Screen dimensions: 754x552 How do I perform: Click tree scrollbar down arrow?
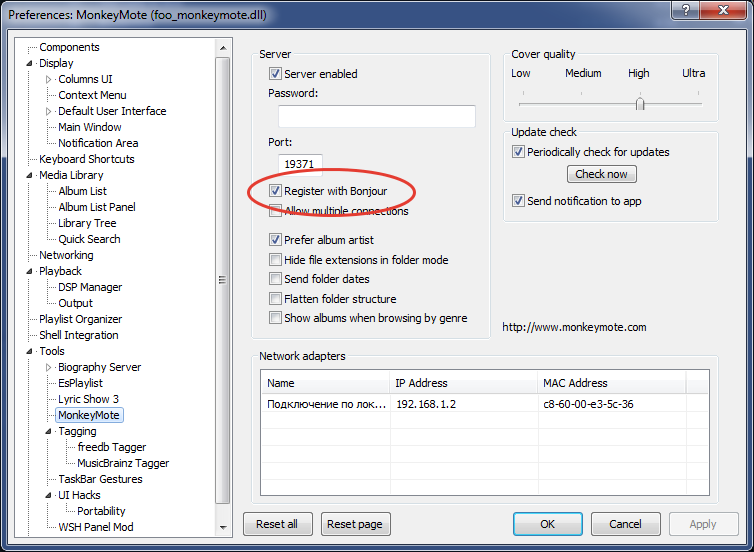(223, 527)
